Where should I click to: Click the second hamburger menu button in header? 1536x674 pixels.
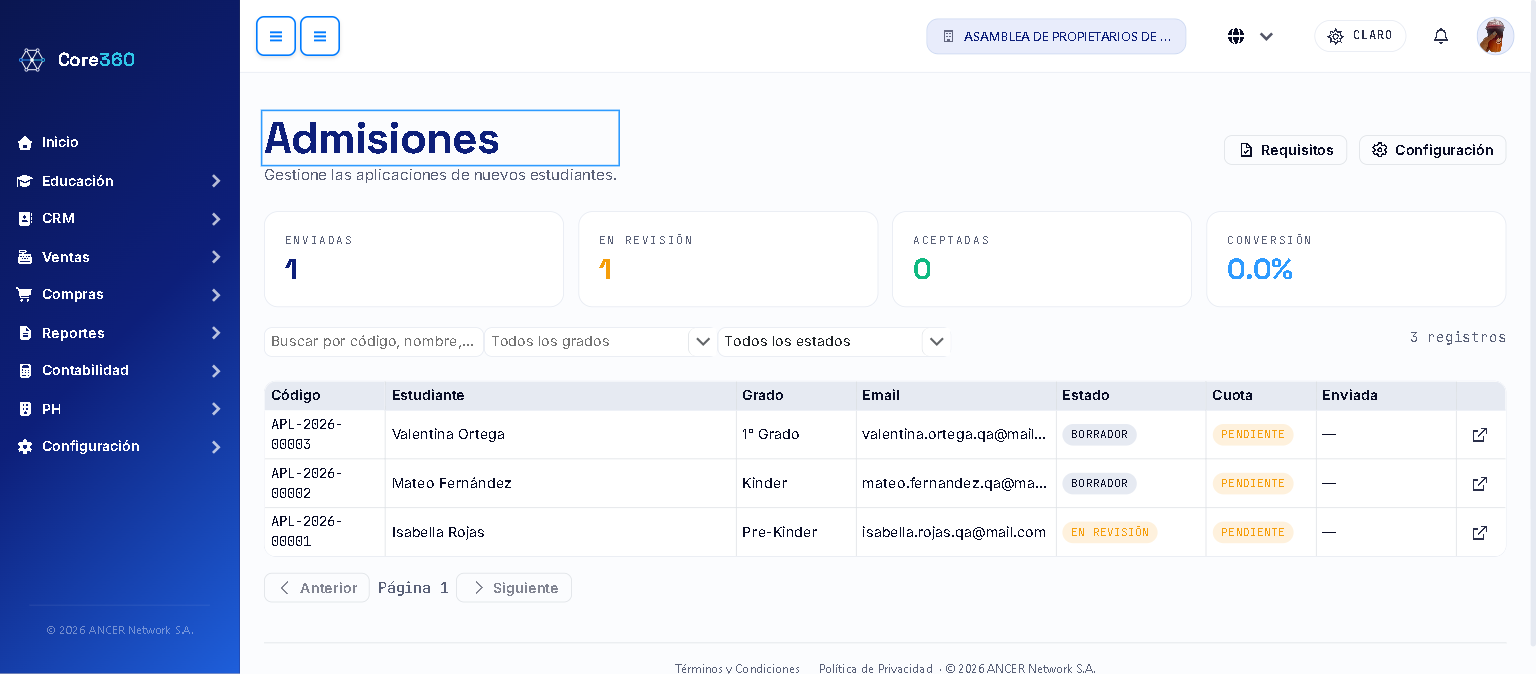click(320, 36)
